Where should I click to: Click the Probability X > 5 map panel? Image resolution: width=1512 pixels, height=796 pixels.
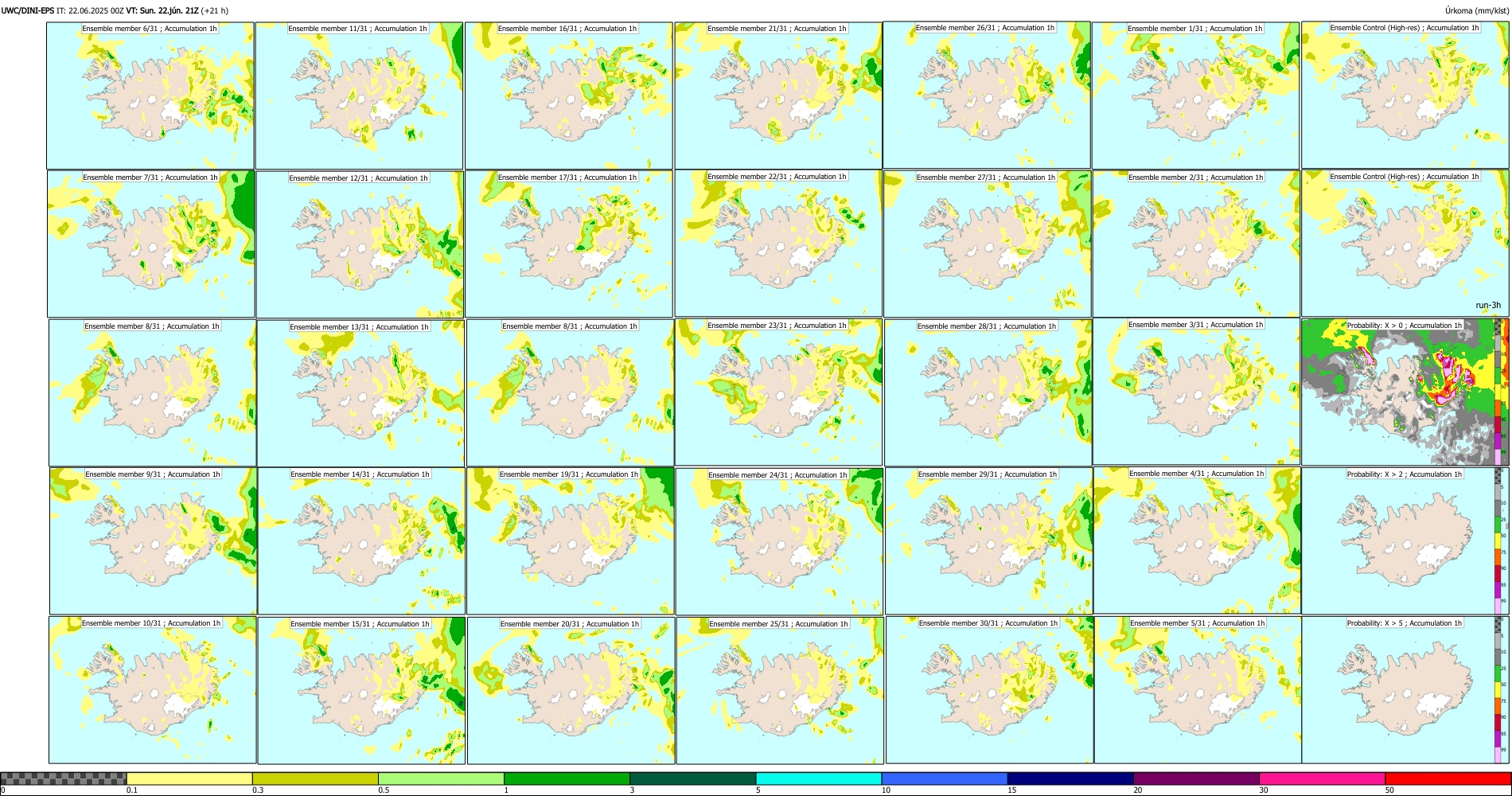[1405, 689]
